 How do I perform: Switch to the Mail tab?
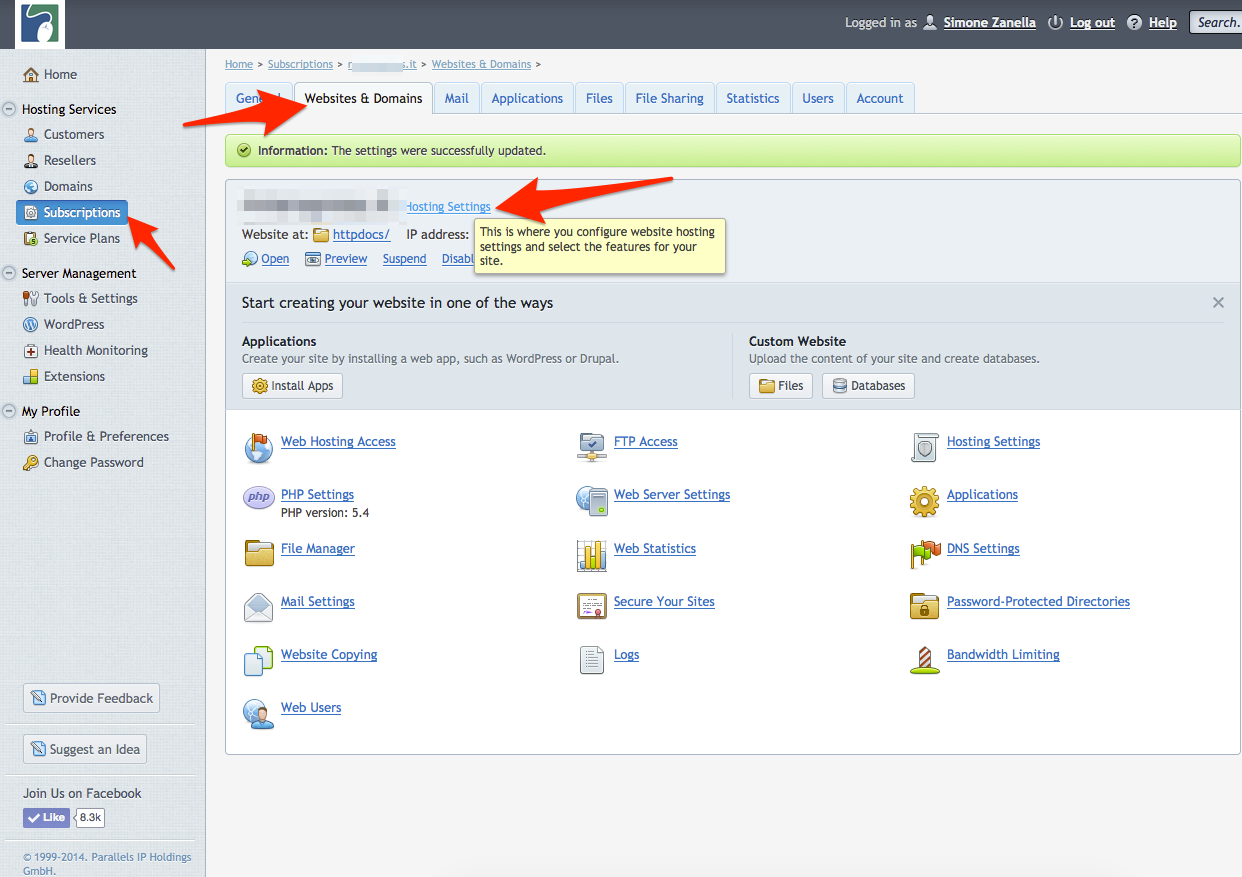tap(457, 98)
